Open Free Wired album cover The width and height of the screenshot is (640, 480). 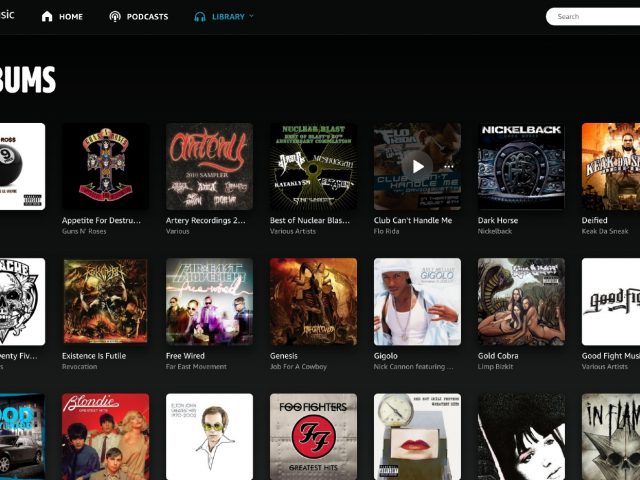point(209,302)
